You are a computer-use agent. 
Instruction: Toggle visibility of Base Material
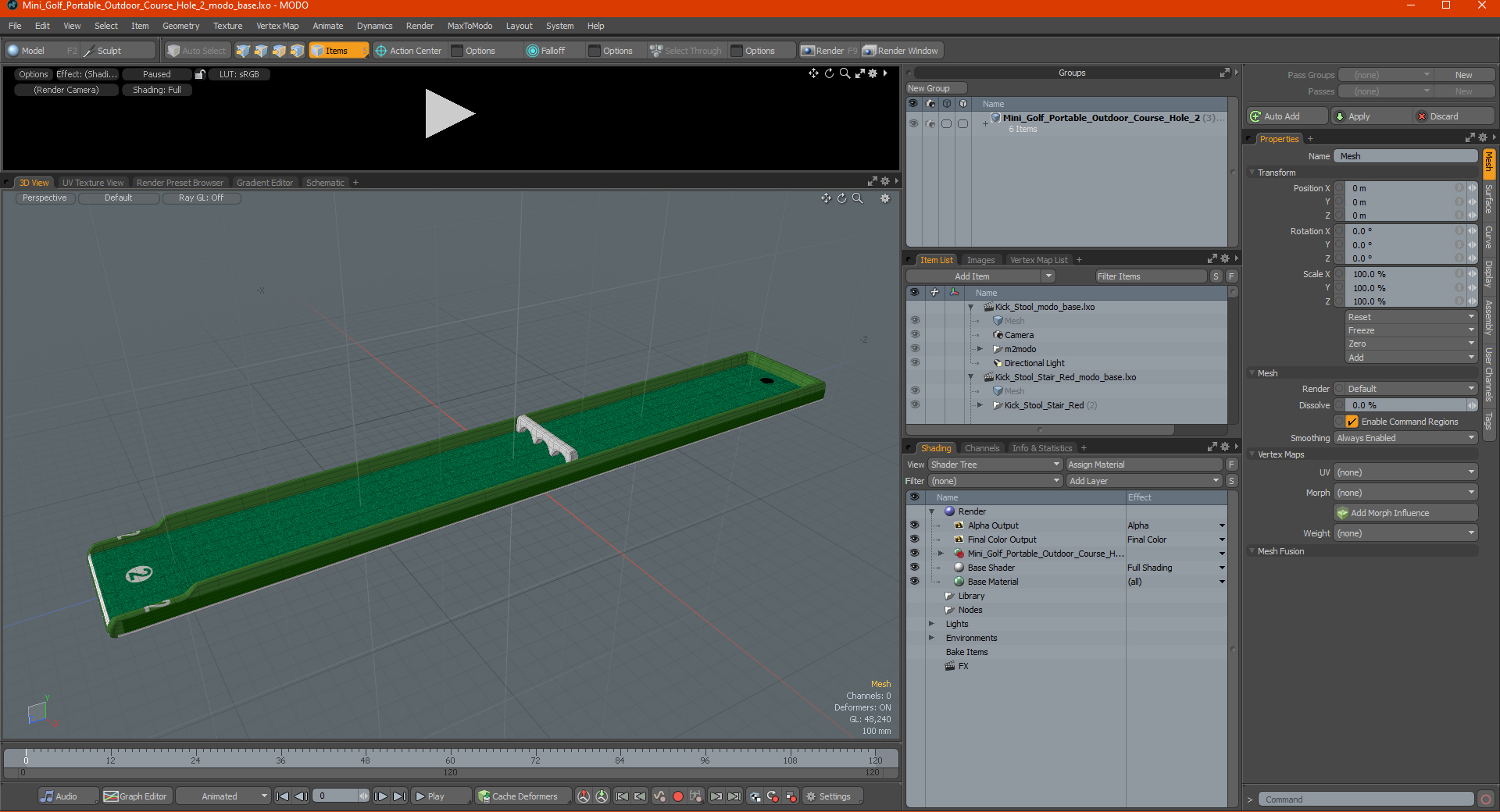click(x=914, y=582)
